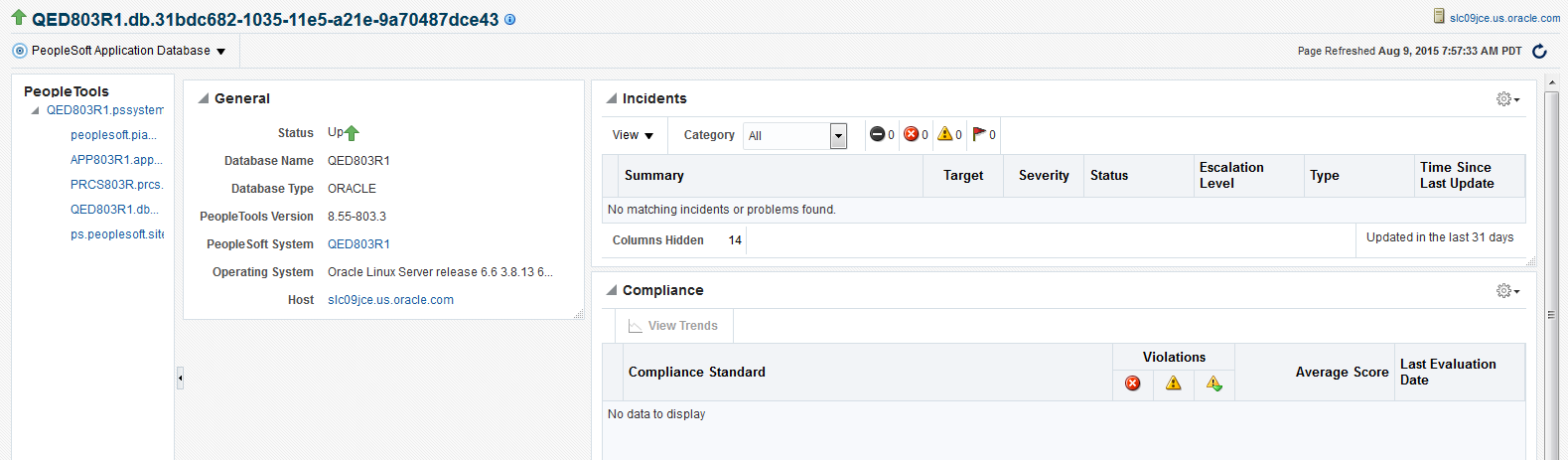
Task: Open the View menu in Incidents
Action: click(x=633, y=135)
